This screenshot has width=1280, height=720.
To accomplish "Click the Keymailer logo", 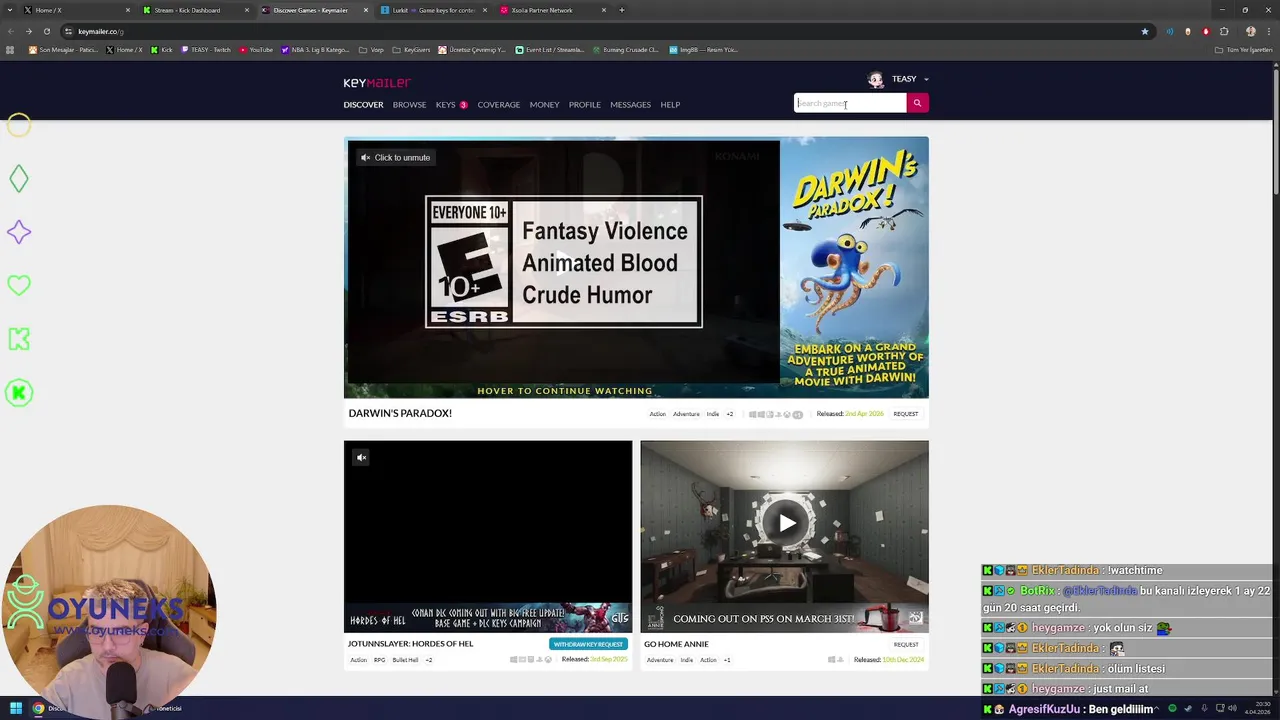I will (377, 83).
